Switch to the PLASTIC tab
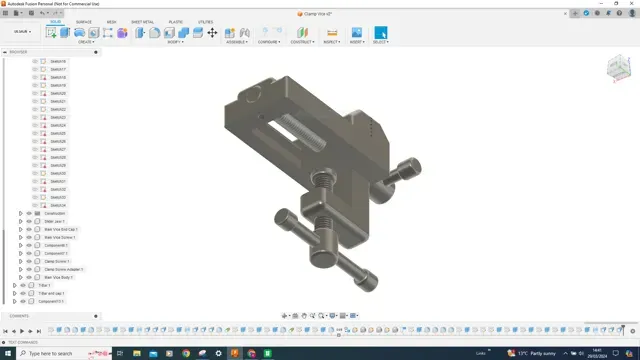This screenshot has width=640, height=360. coord(176,22)
